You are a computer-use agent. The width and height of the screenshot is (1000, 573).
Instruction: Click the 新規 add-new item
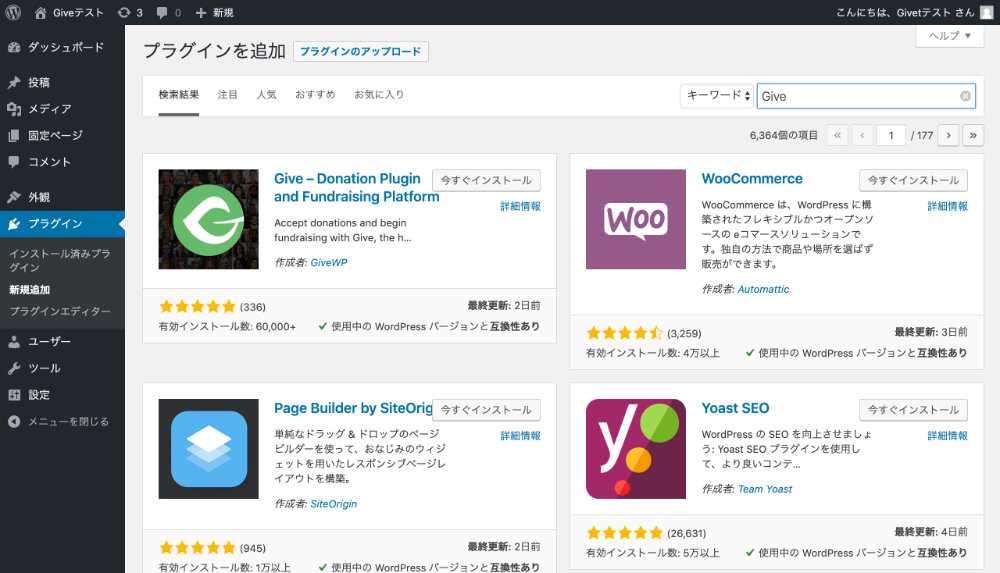pyautogui.click(x=214, y=12)
